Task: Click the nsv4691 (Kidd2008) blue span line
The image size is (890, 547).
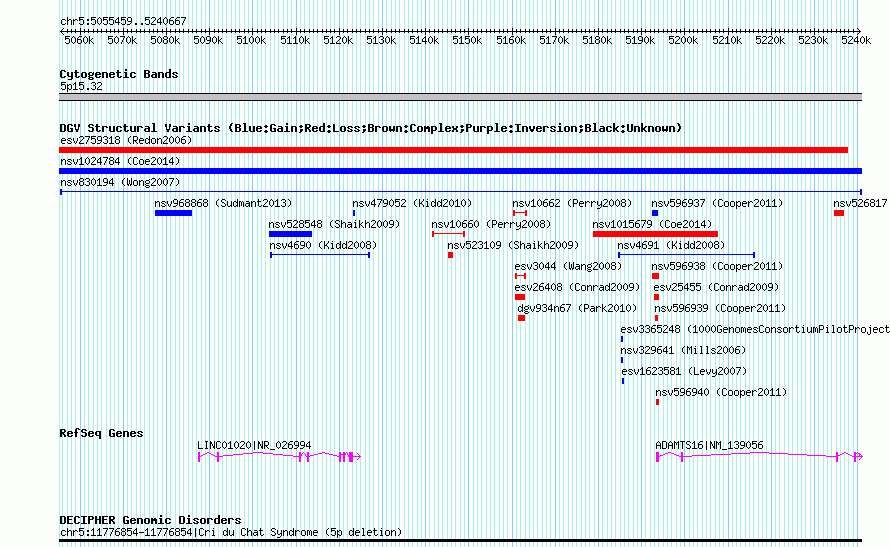Action: [x=686, y=255]
